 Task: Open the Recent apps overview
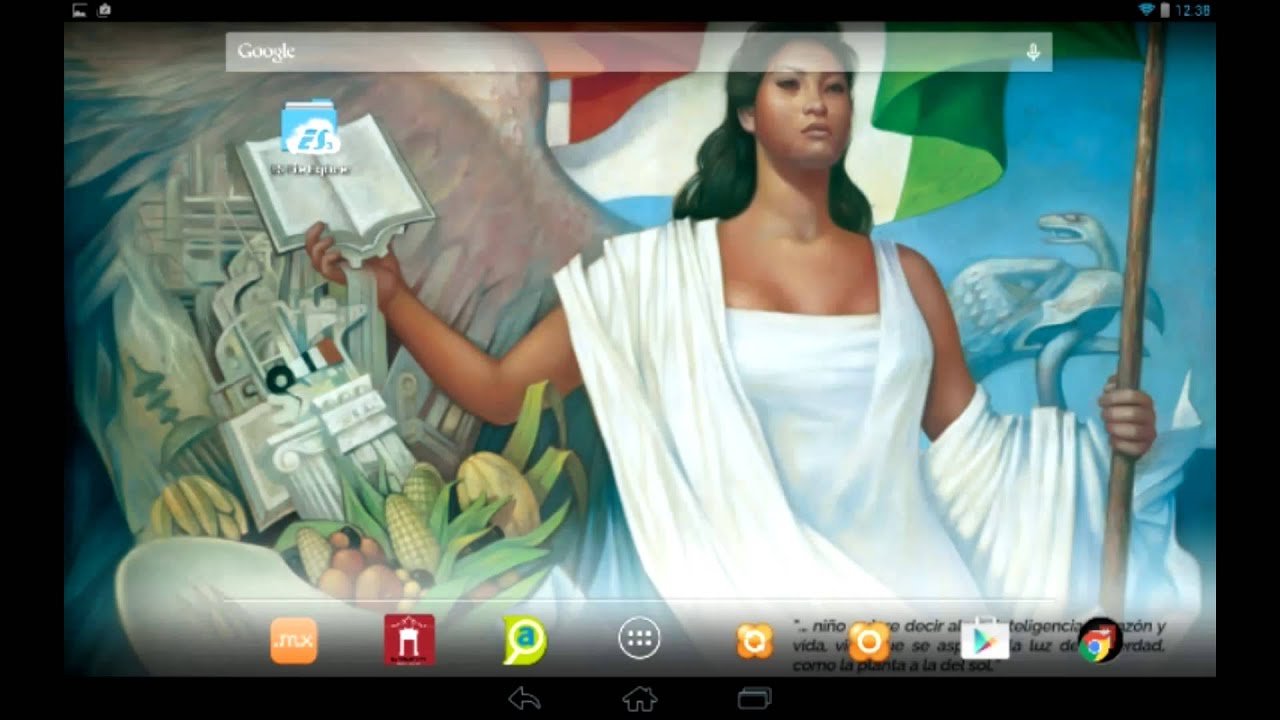(x=755, y=698)
